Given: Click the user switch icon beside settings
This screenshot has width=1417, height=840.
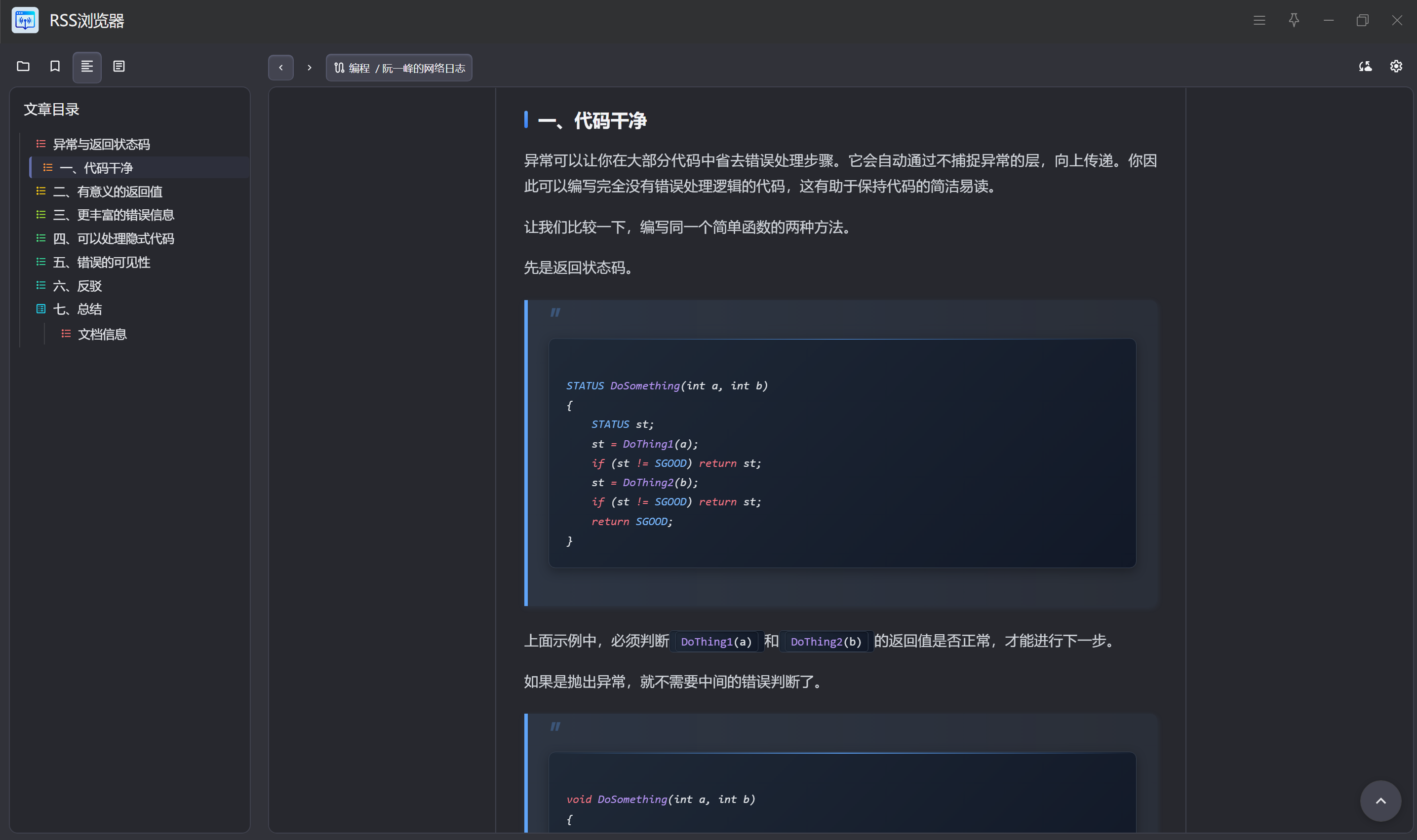Looking at the screenshot, I should [x=1365, y=67].
